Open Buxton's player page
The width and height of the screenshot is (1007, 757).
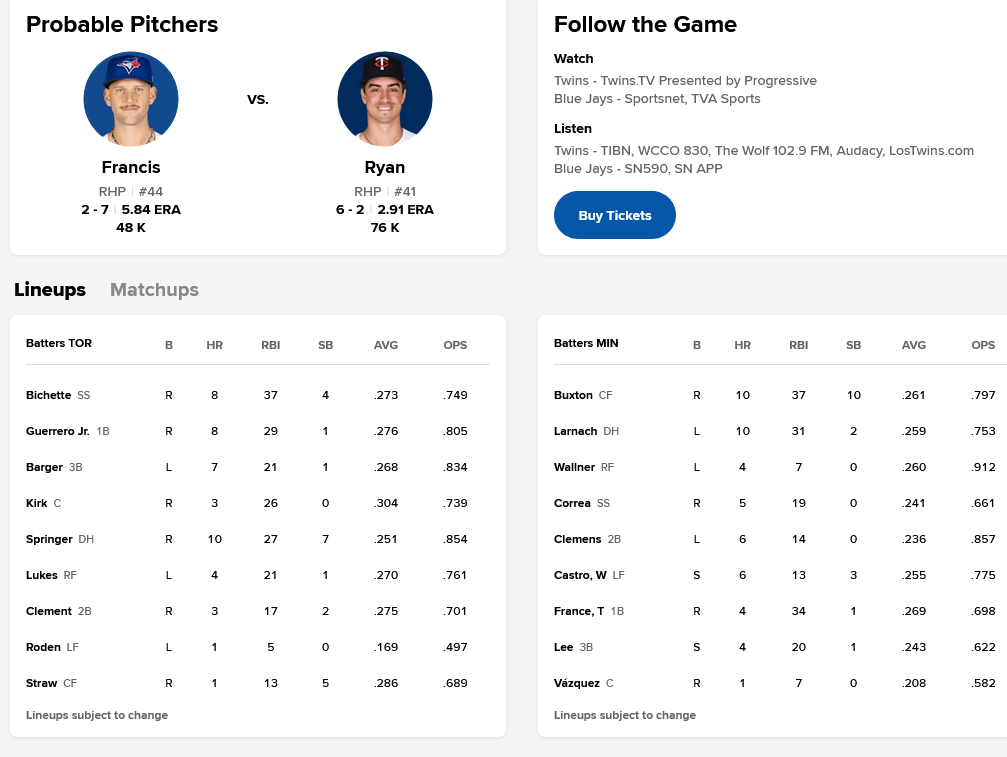point(573,395)
